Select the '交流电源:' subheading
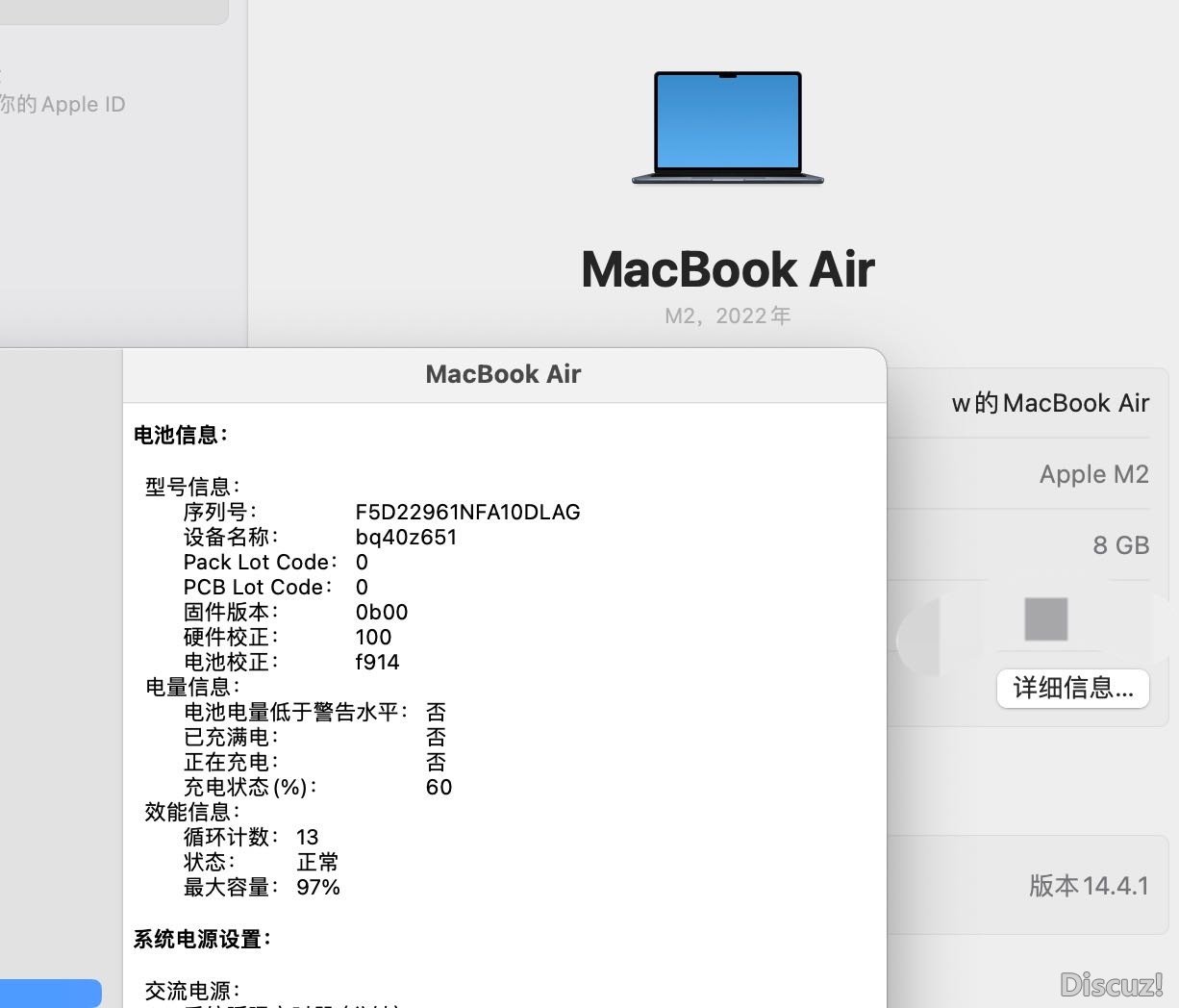This screenshot has width=1179, height=1008. click(193, 991)
